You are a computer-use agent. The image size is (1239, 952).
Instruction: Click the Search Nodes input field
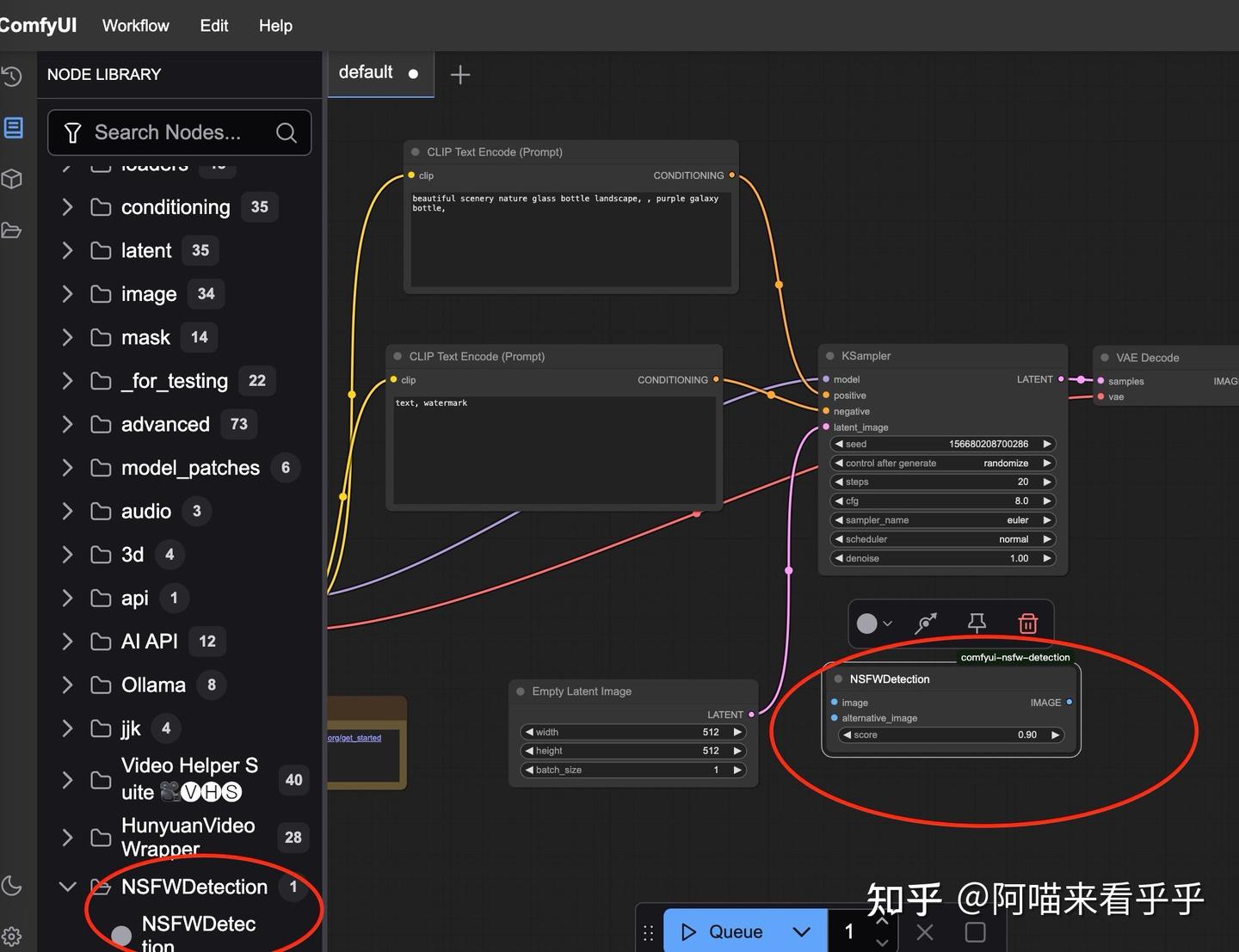[x=179, y=132]
